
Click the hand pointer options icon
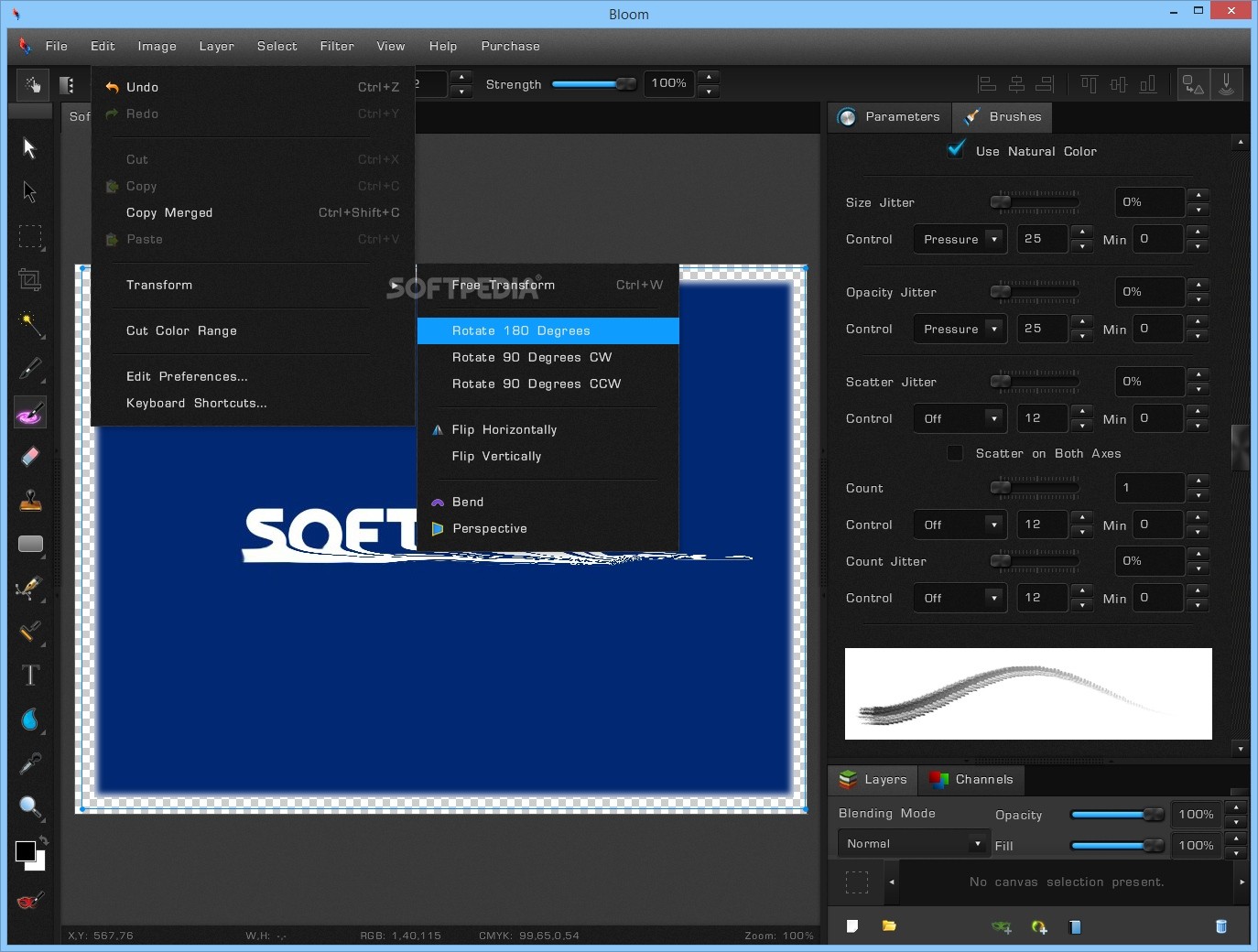tap(33, 85)
